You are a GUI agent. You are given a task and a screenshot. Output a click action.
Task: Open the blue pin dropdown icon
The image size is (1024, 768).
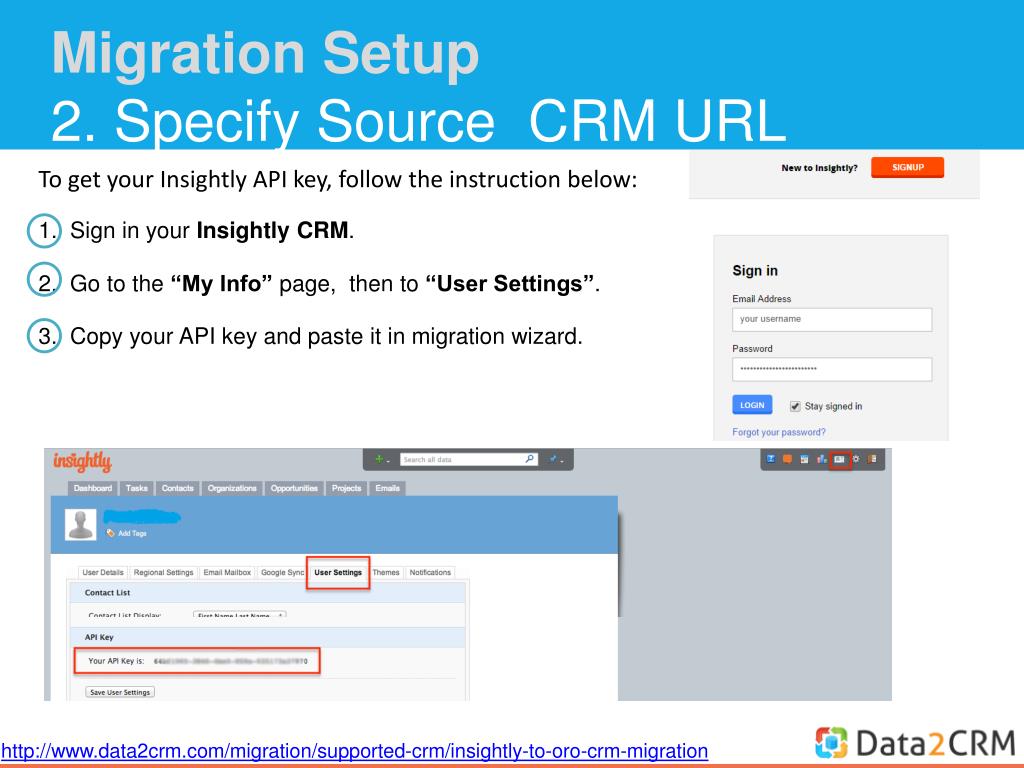tap(556, 459)
